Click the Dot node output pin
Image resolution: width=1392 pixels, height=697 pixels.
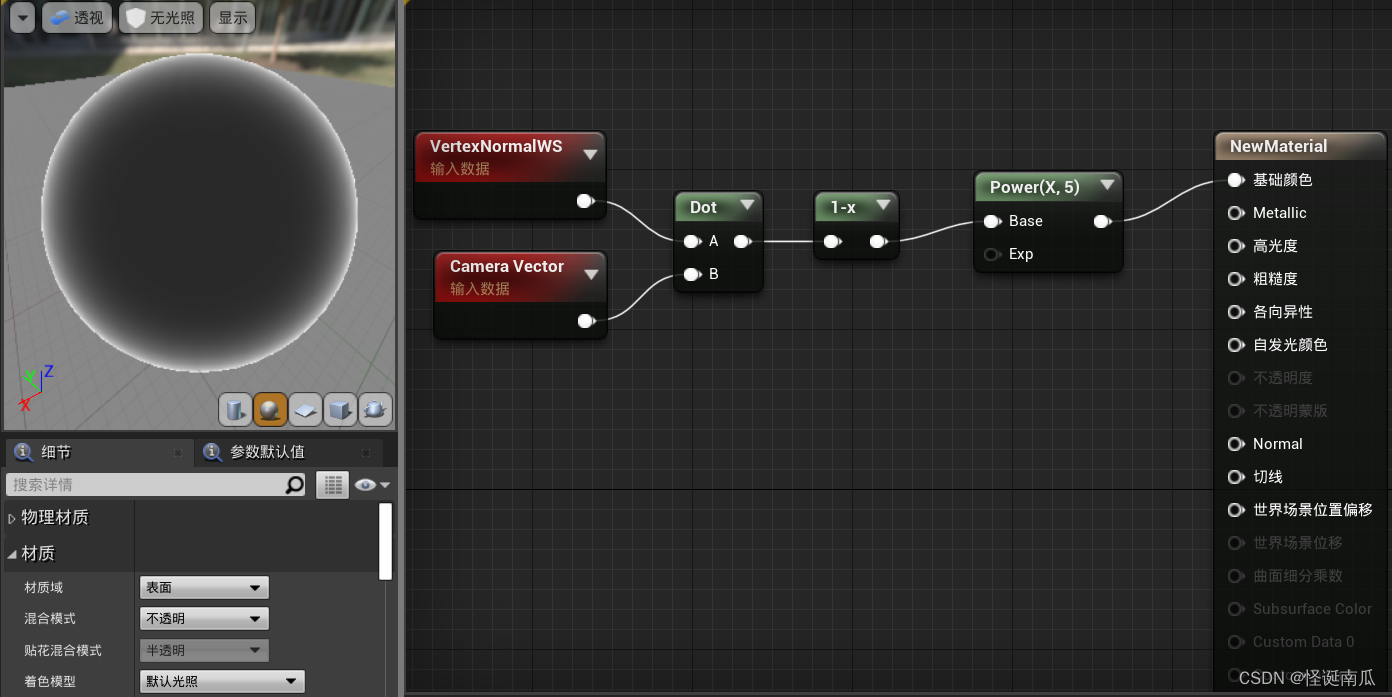(x=743, y=241)
